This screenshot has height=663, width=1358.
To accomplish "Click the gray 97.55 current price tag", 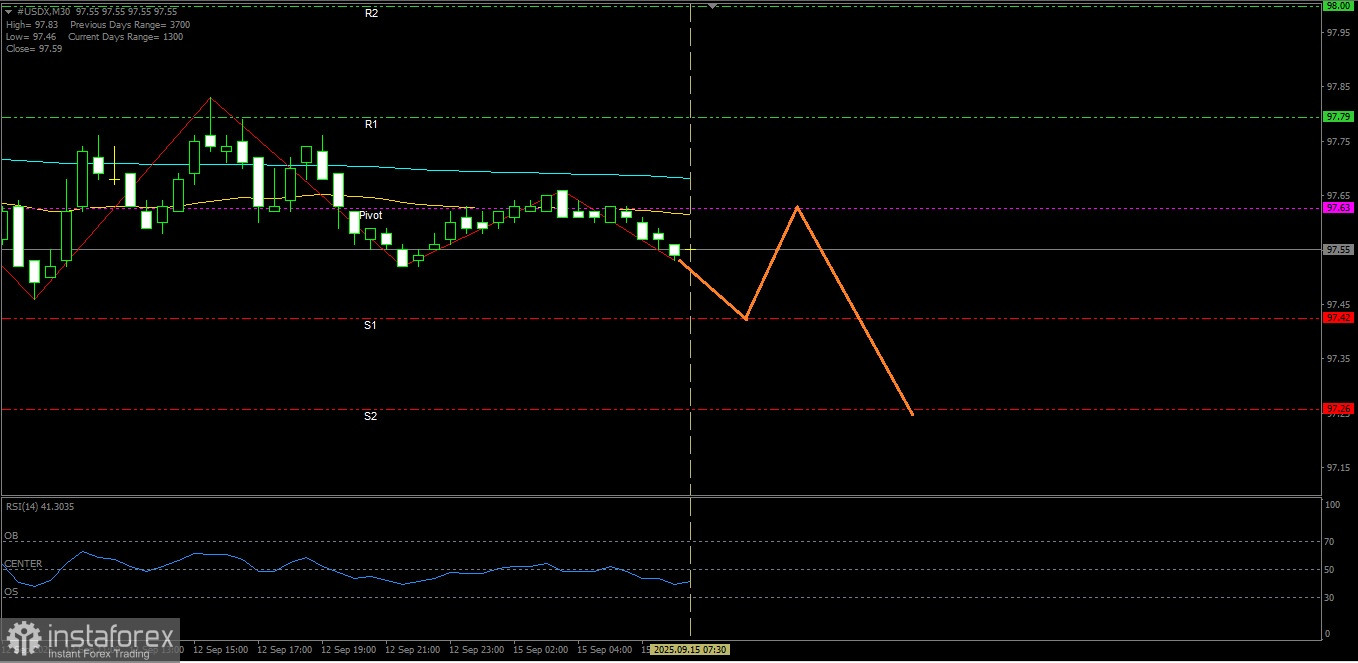I will coord(1338,250).
